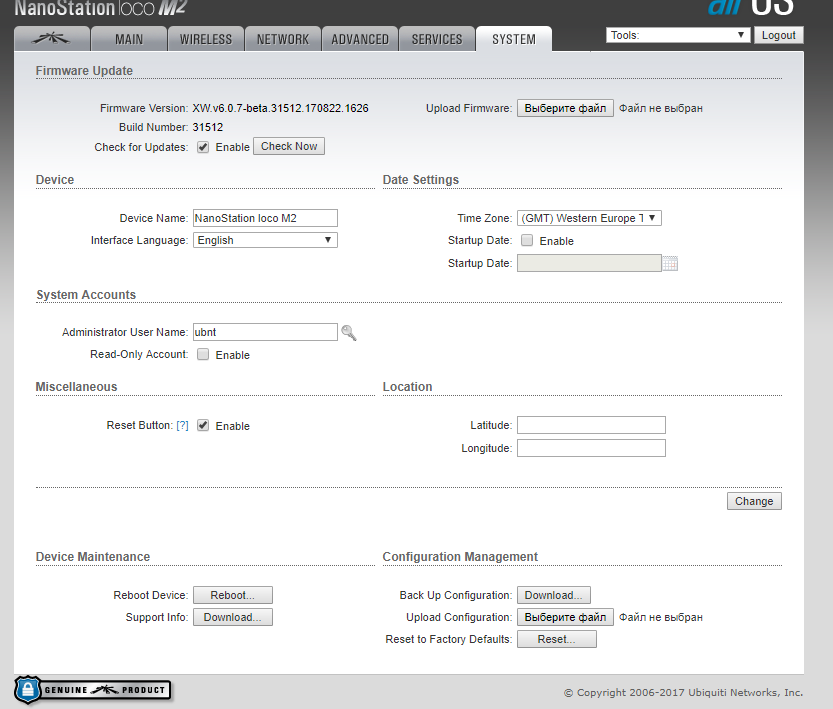The width and height of the screenshot is (833, 709).
Task: Click the Device Maintenance section heading
Action: click(93, 557)
